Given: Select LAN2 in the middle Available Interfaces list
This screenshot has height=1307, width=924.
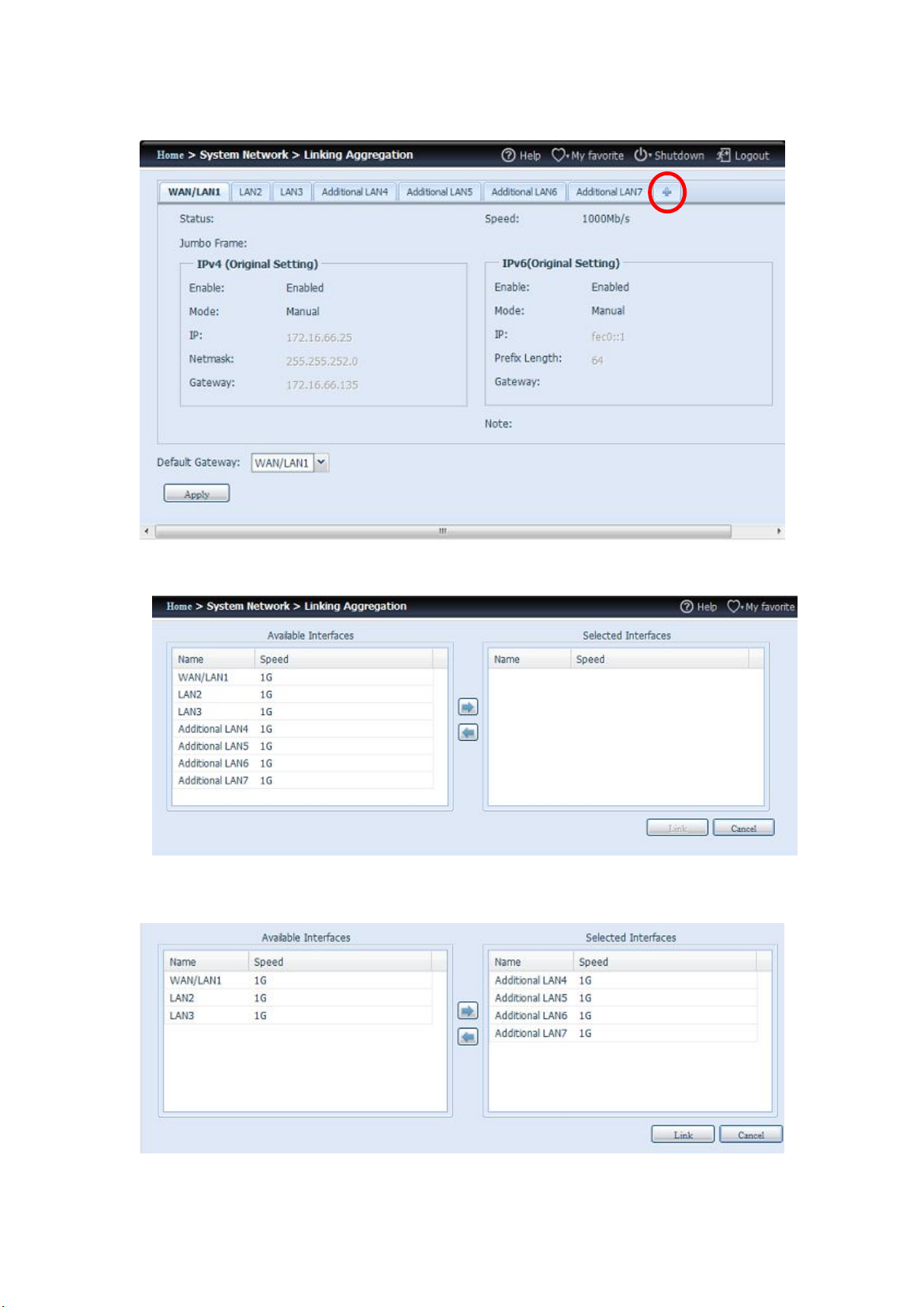Looking at the screenshot, I should 303,694.
